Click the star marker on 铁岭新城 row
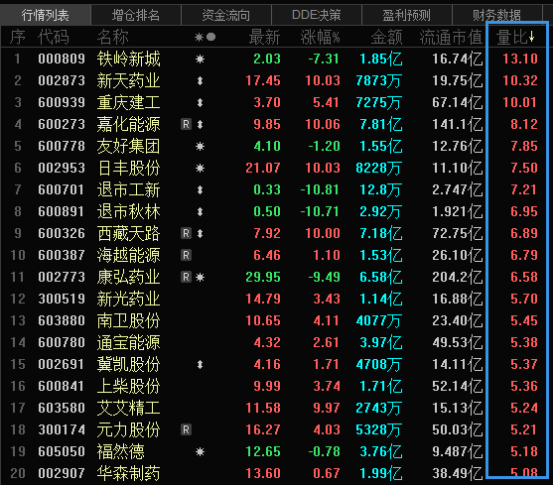 (200, 59)
